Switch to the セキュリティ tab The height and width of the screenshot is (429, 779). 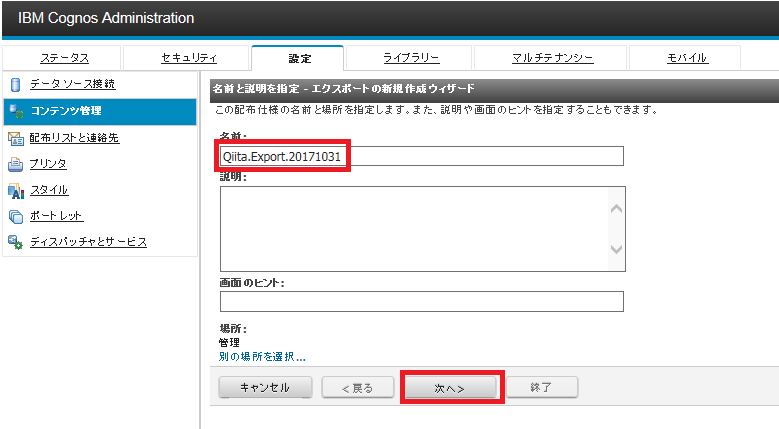[x=189, y=58]
